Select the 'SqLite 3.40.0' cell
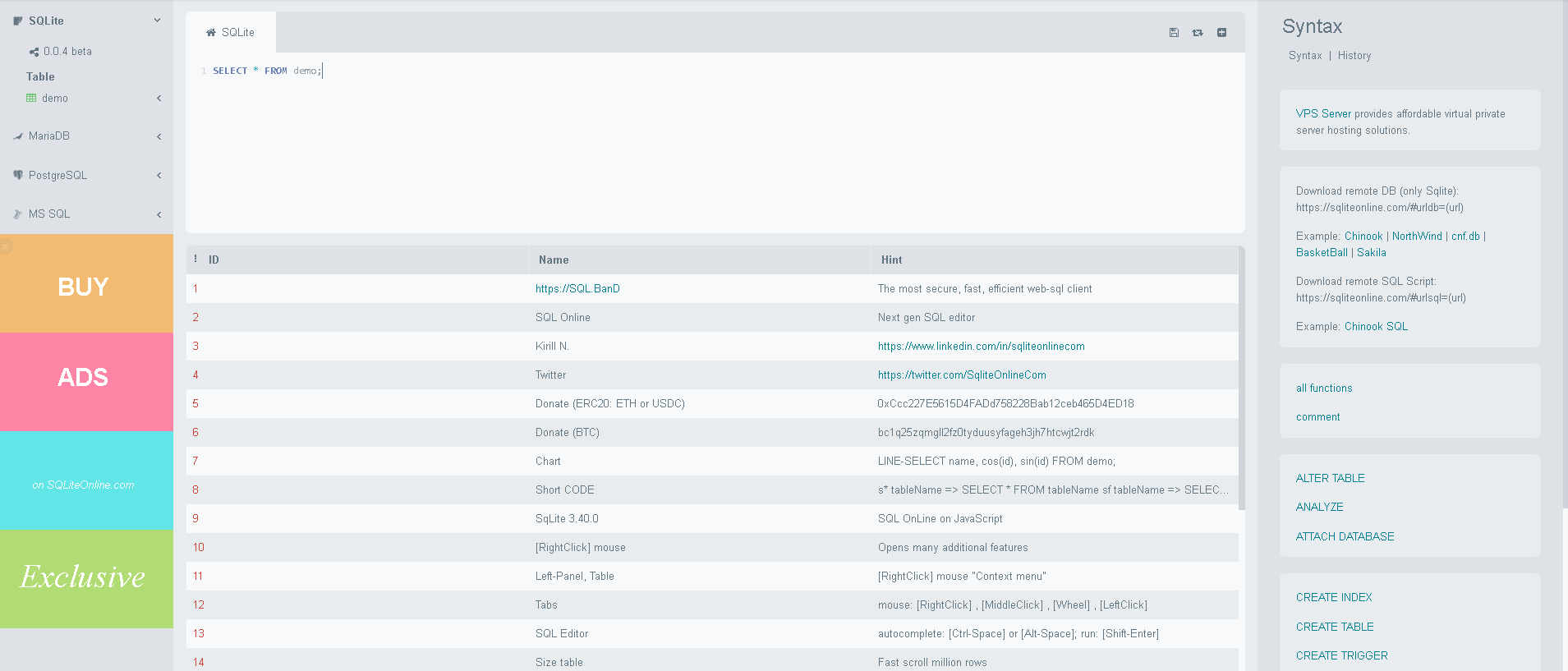Image resolution: width=1568 pixels, height=671 pixels. [x=699, y=519]
